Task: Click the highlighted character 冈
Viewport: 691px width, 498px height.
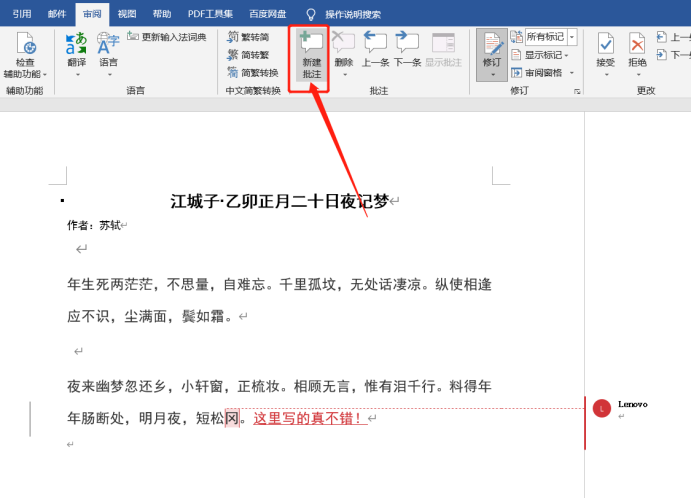Action: 232,418
